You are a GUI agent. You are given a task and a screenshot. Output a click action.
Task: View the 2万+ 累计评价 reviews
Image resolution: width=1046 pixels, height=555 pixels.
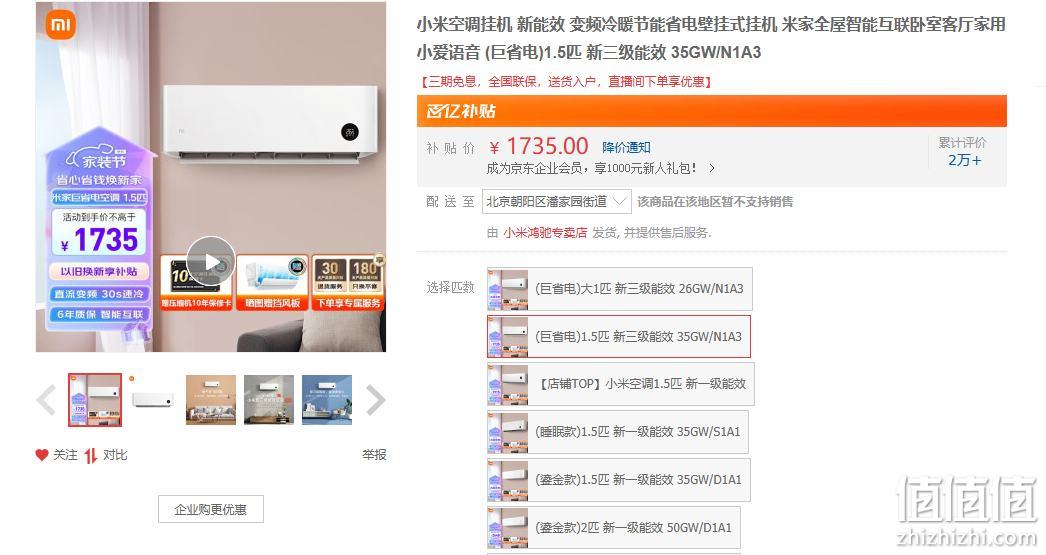[x=965, y=160]
